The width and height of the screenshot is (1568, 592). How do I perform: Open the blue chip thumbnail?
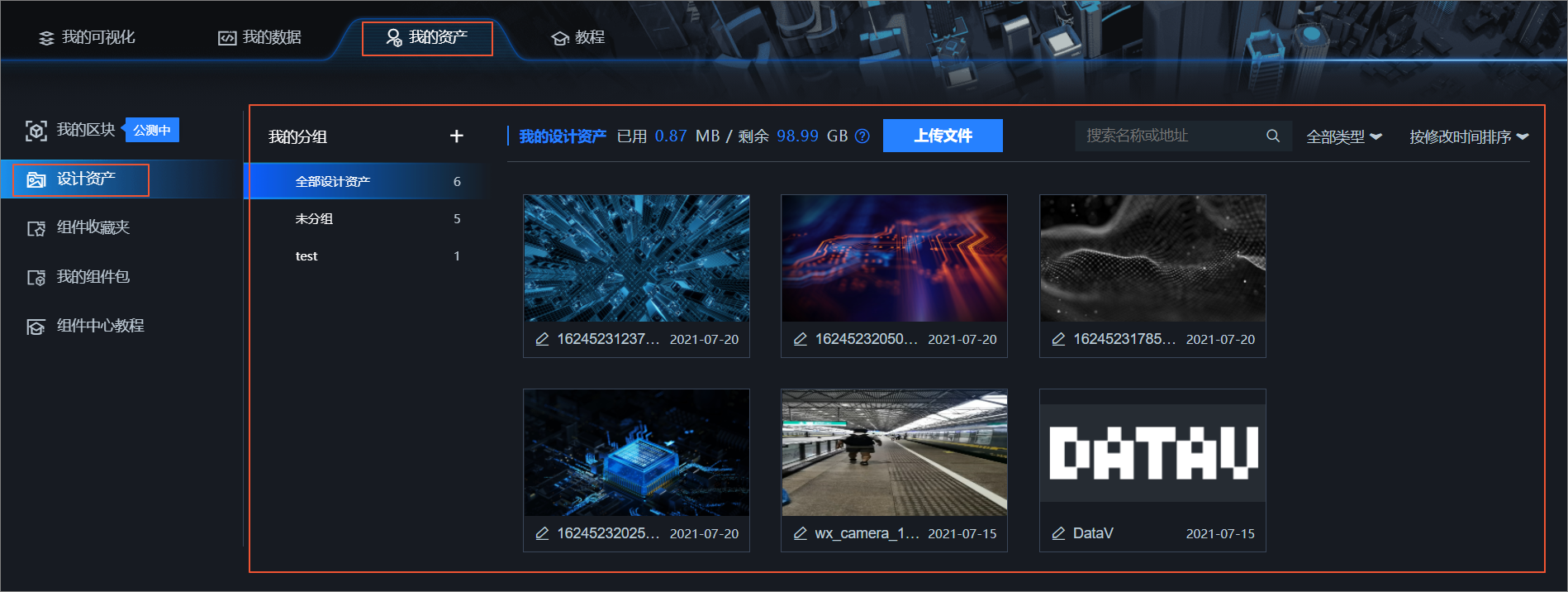[637, 453]
